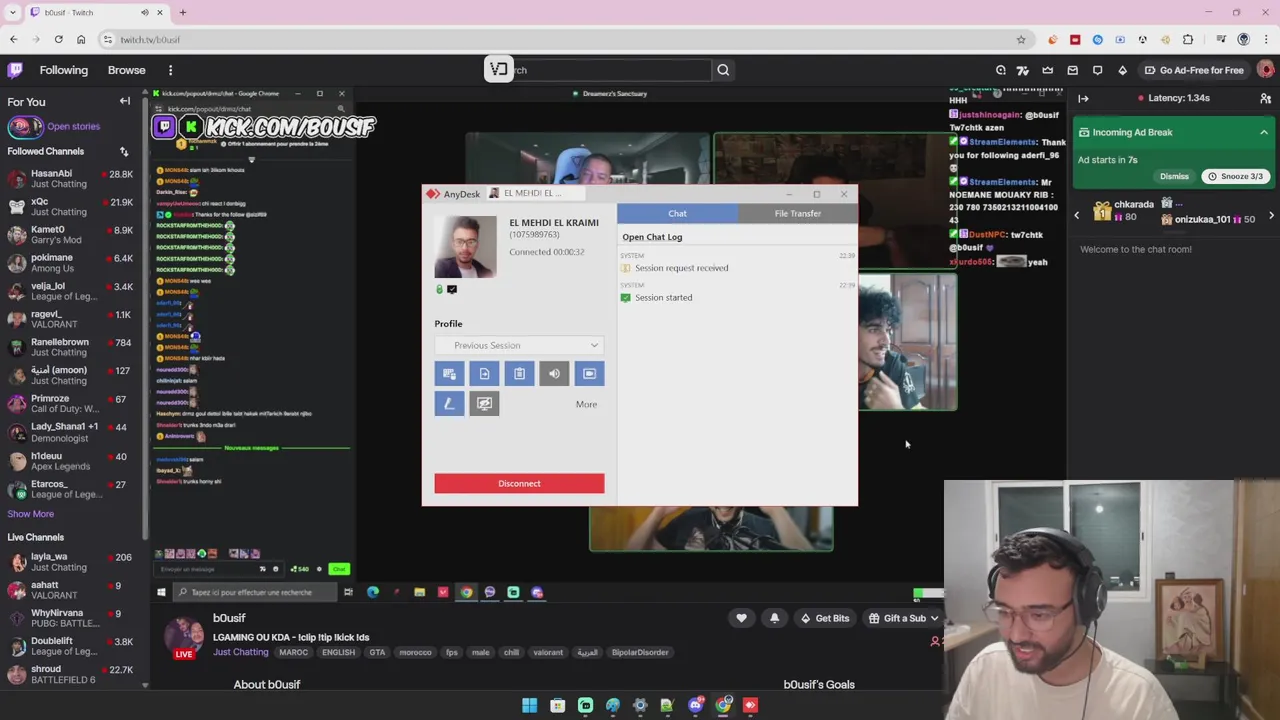Click Go Ad-Free for Free button
This screenshot has width=1280, height=720.
point(1194,70)
